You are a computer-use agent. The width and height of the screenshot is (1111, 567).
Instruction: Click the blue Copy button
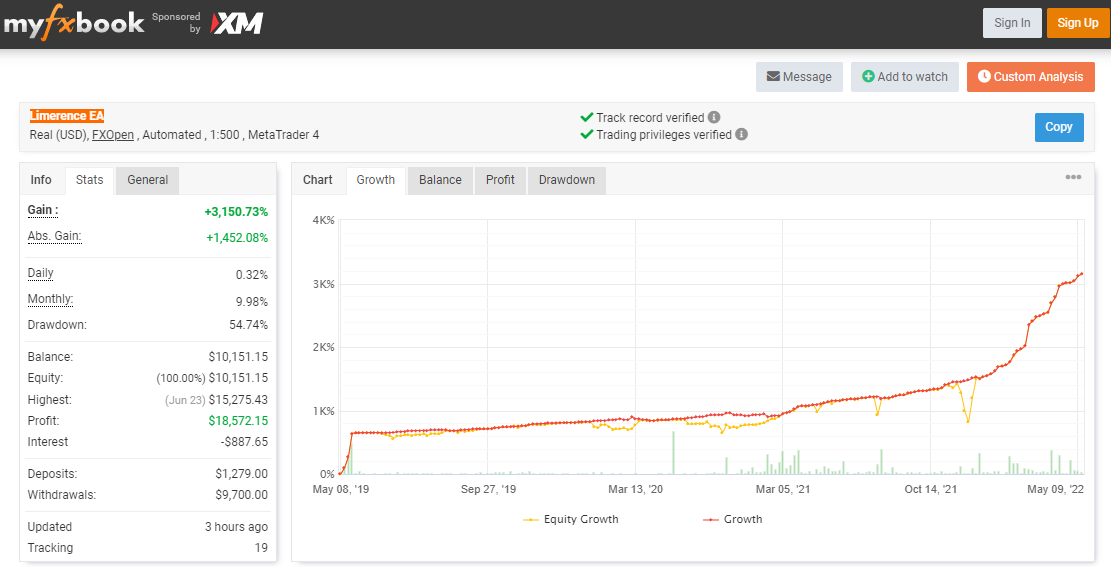(x=1059, y=127)
